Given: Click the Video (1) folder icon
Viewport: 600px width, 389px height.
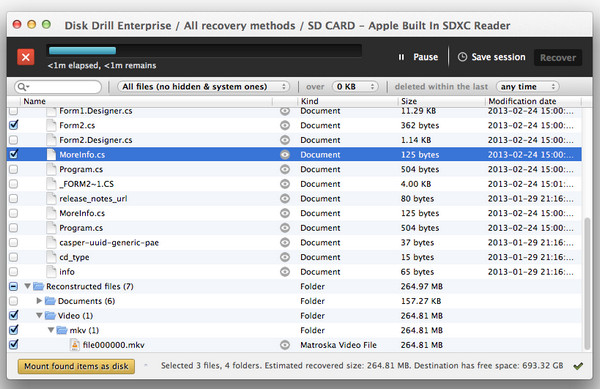Looking at the screenshot, I should pos(50,316).
